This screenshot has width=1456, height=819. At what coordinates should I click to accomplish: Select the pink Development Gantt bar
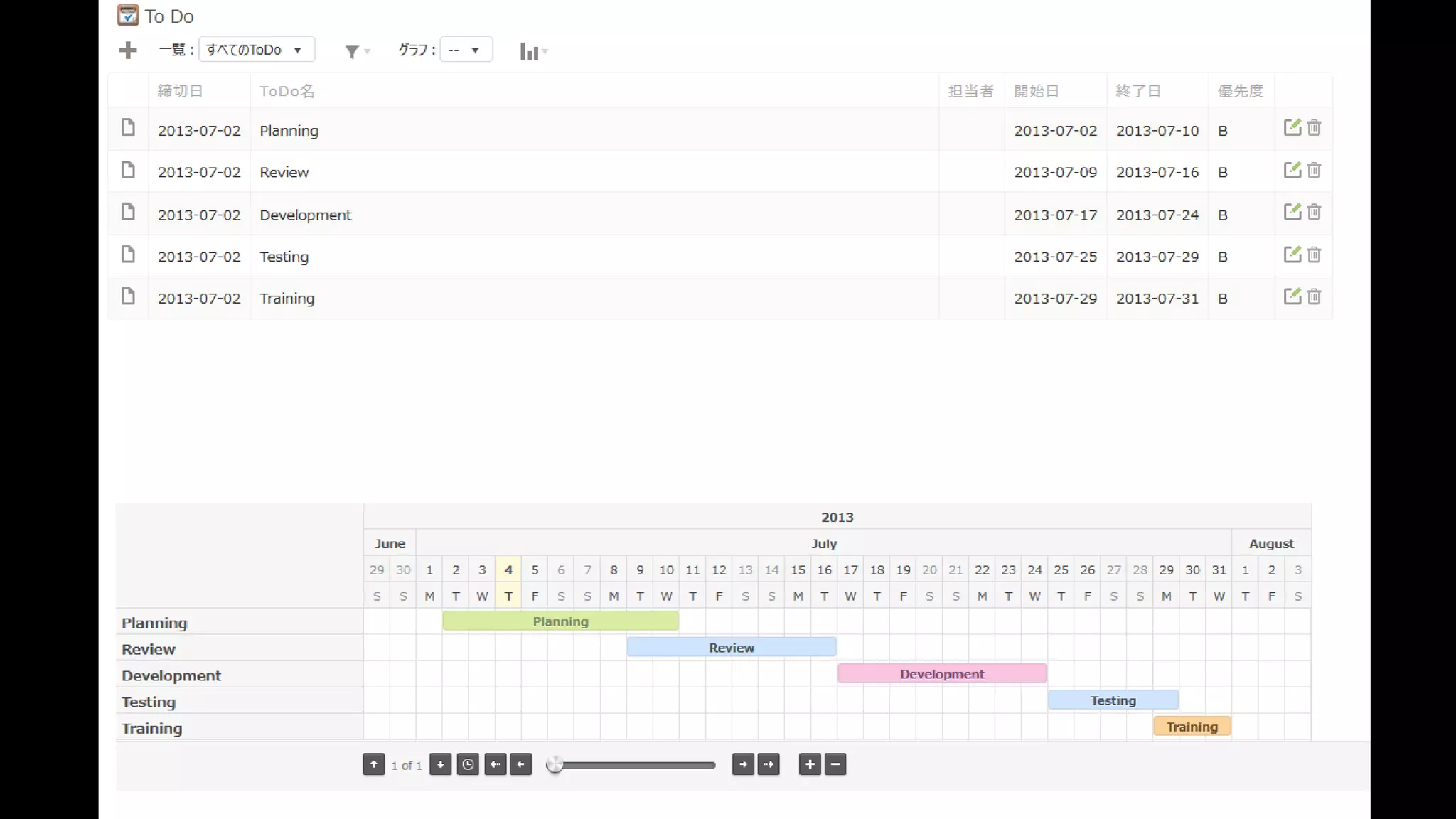click(941, 674)
